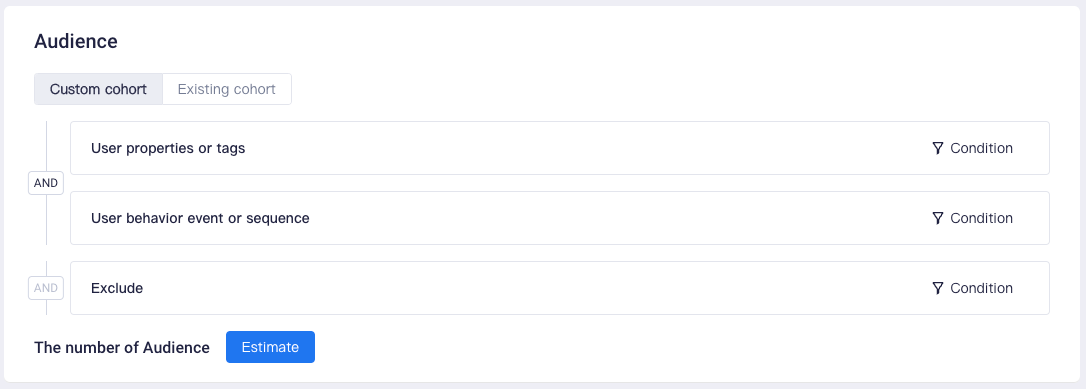Screen dimensions: 1086x389
Task: Select the User properties or tags label
Action: pos(168,148)
